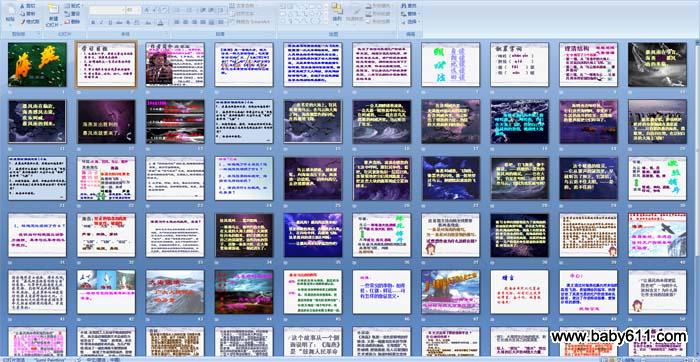Screen dimensions: 700x362
Task: Open the font size dropdown
Action: (x=133, y=9)
